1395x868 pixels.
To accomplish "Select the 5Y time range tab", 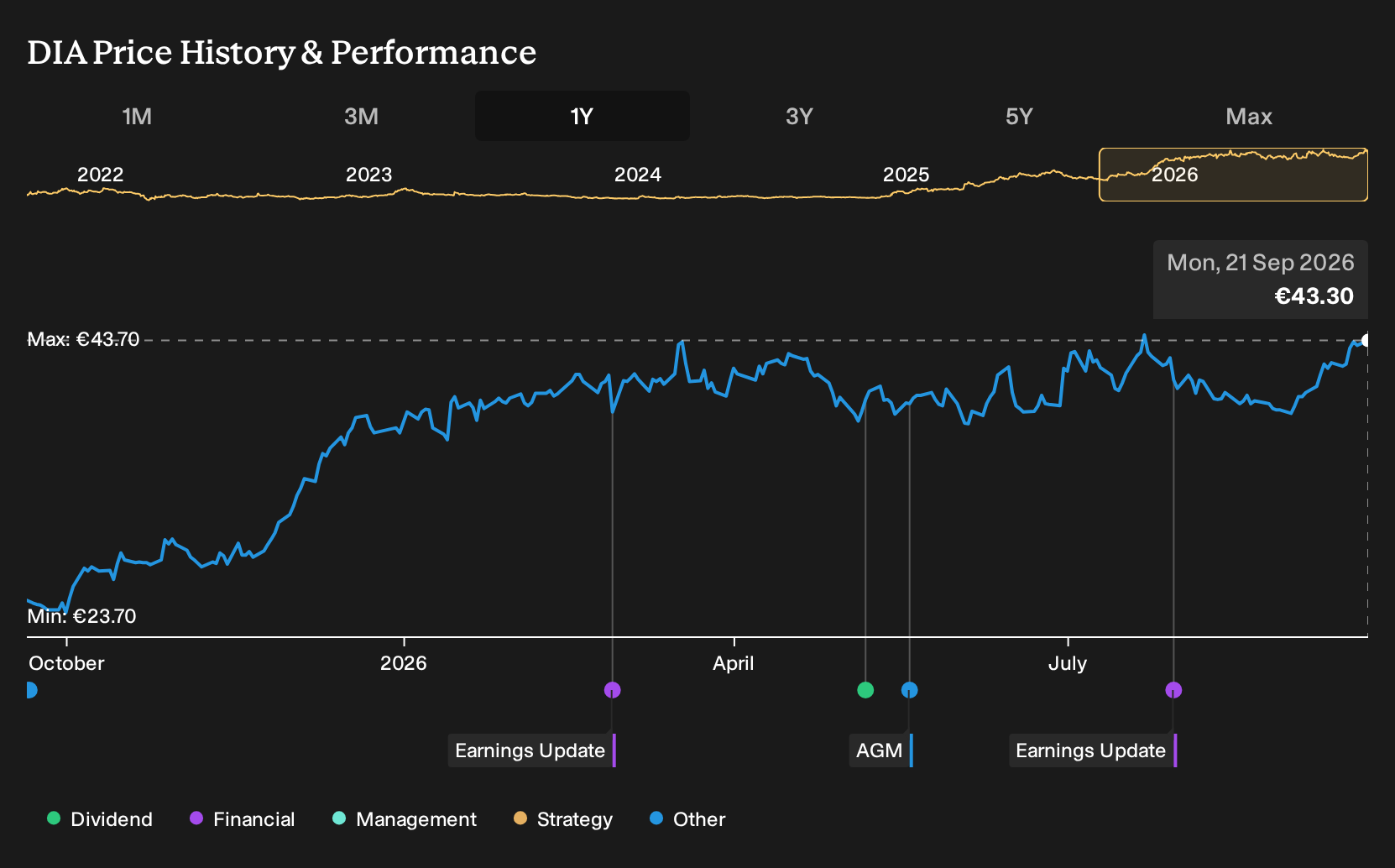I will coord(1019,116).
